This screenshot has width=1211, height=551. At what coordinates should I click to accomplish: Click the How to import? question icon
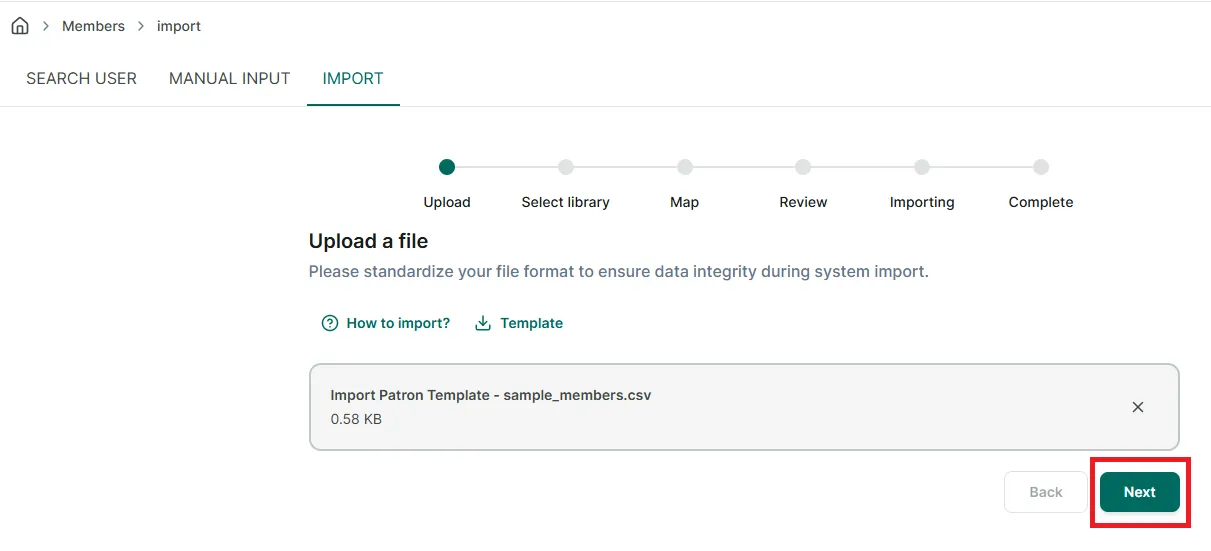tap(330, 323)
